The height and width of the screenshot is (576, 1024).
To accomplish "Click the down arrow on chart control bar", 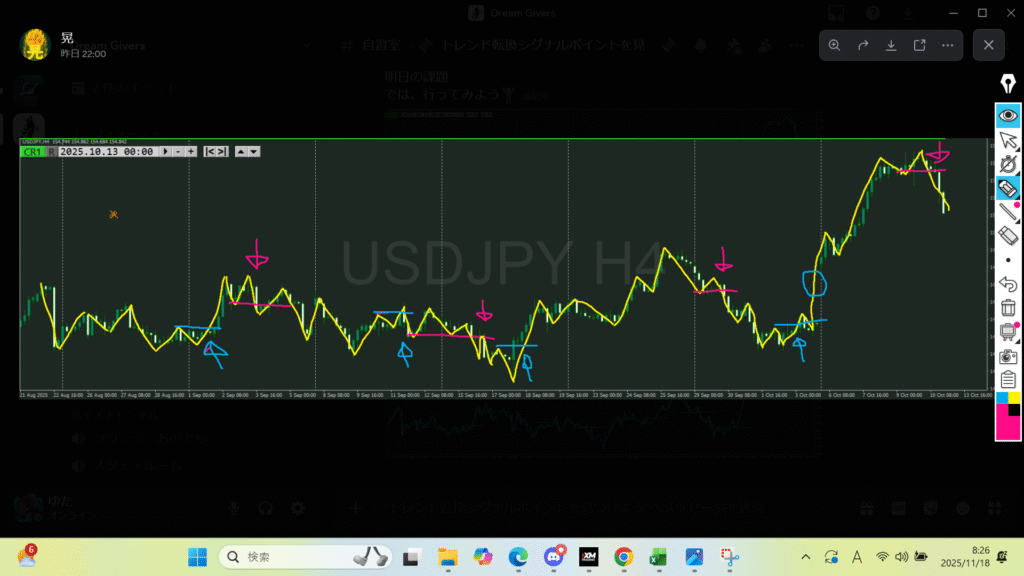I will click(254, 152).
